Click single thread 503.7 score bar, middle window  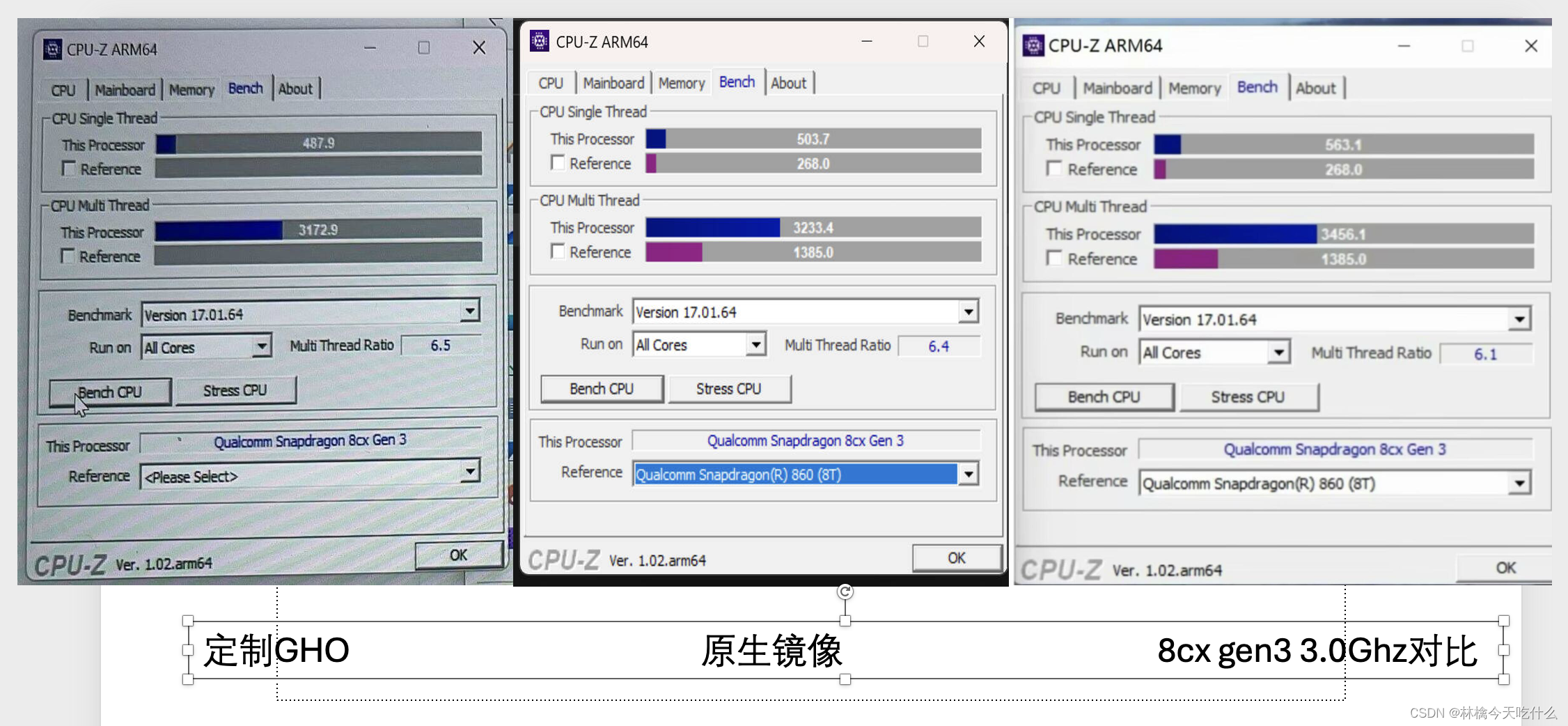pos(813,139)
